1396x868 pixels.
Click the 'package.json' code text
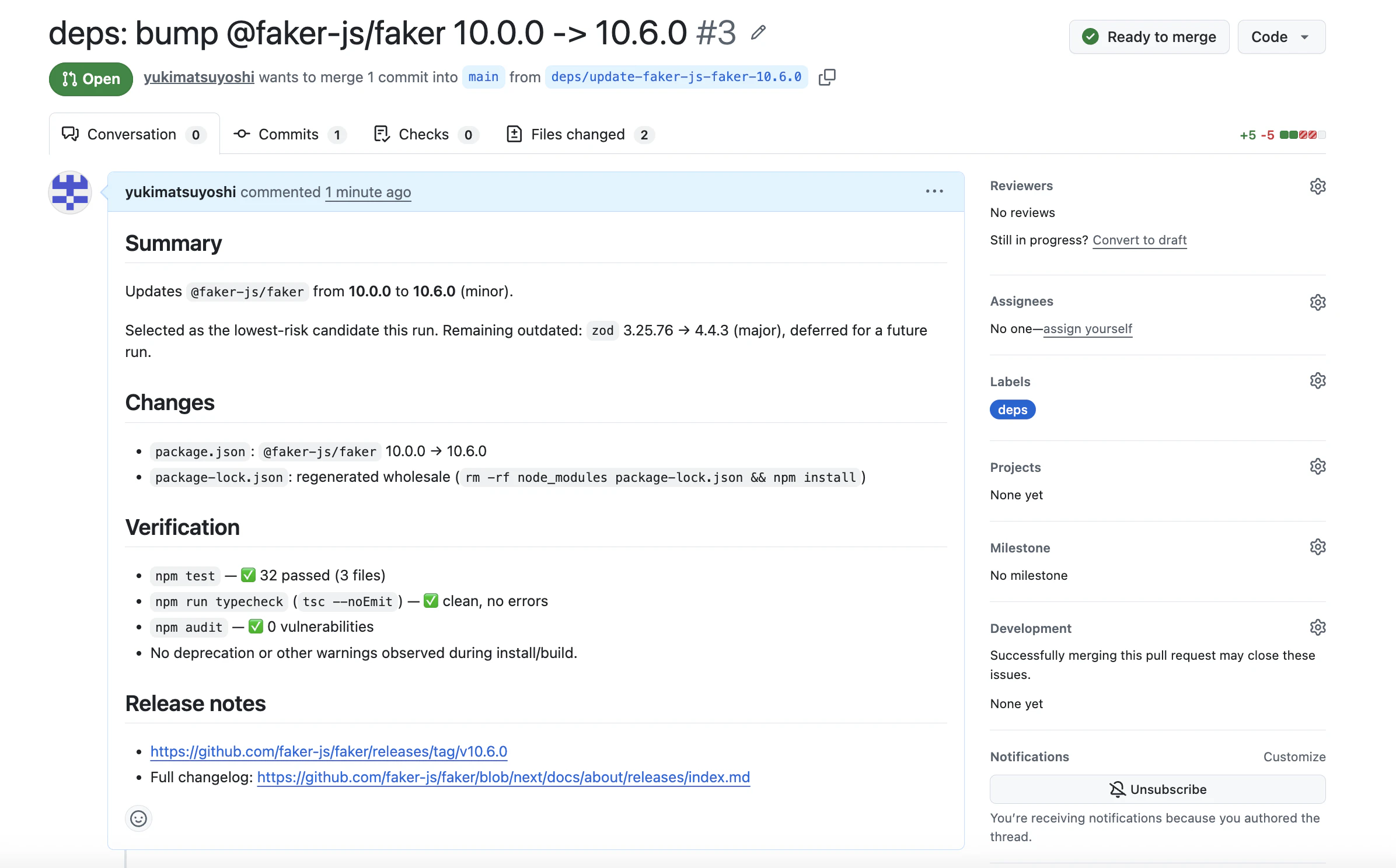pyautogui.click(x=200, y=452)
